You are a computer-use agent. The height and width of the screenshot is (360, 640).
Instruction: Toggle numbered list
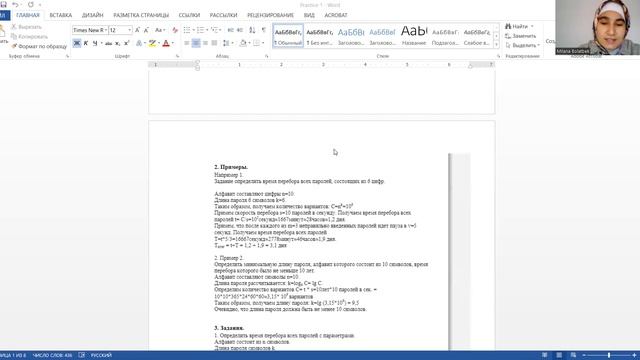click(x=200, y=30)
